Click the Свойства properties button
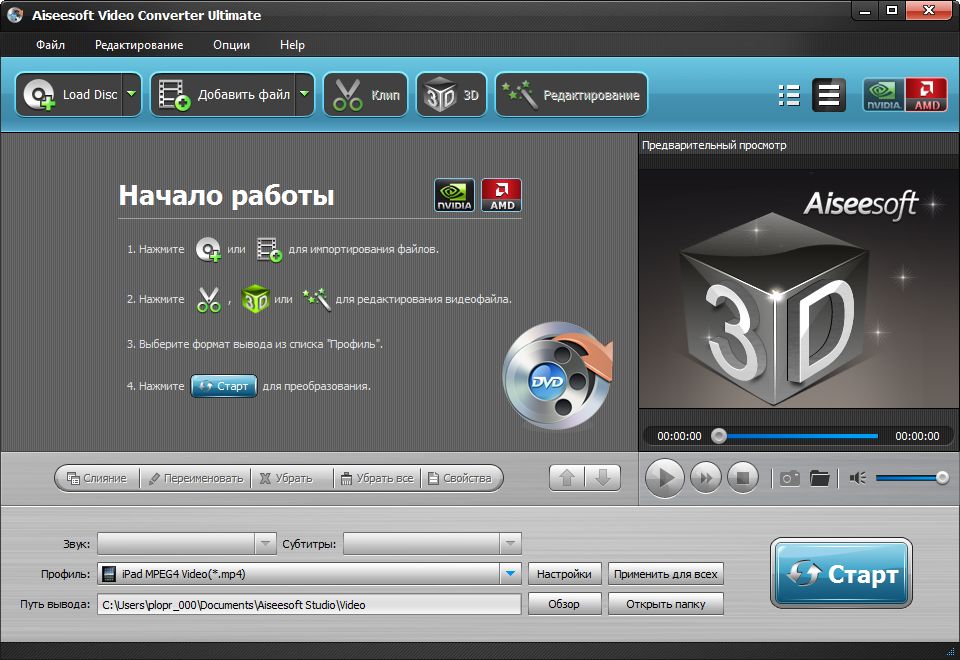Viewport: 960px width, 660px height. point(460,478)
